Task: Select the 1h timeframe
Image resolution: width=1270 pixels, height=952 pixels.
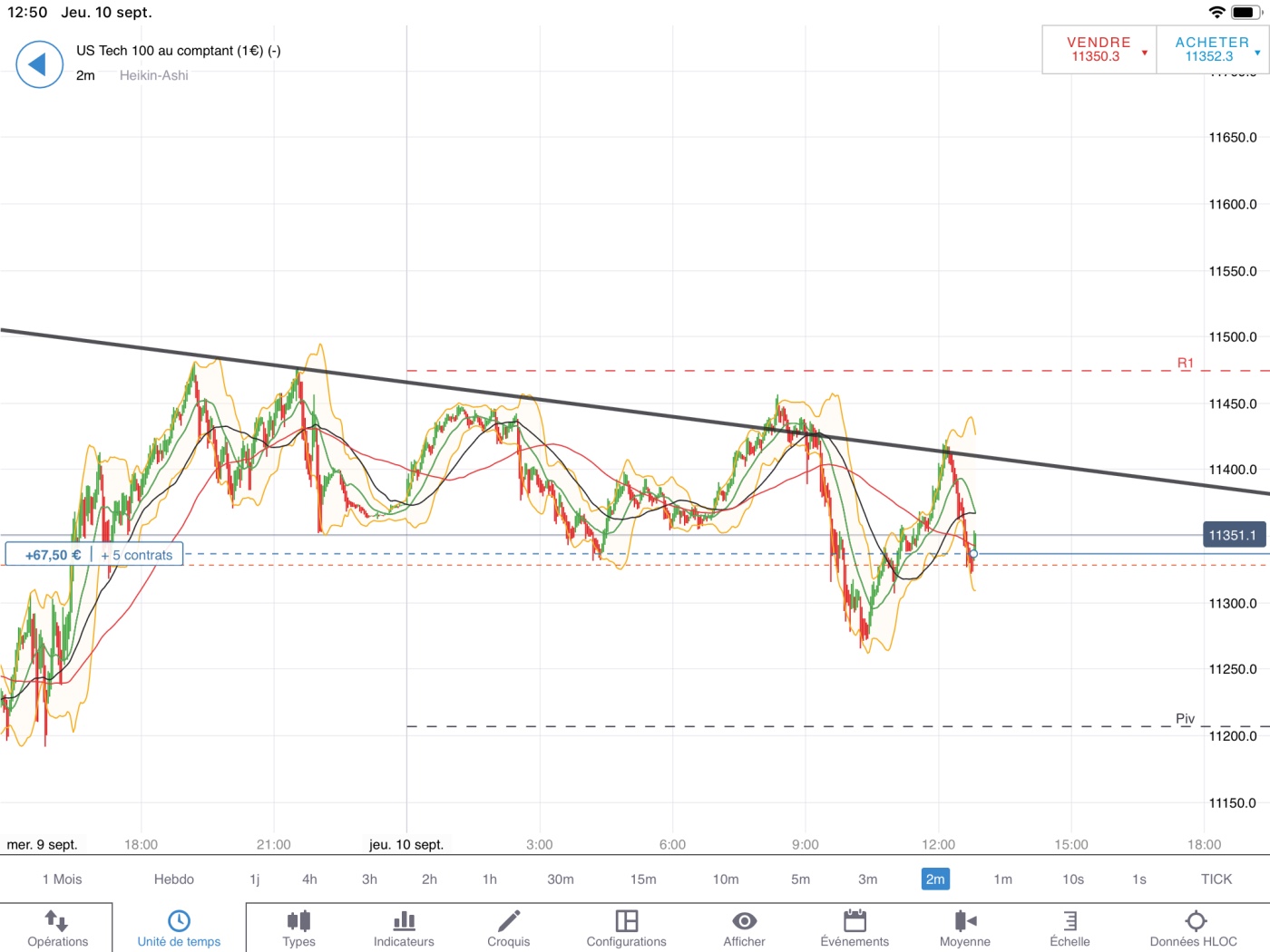Action: click(490, 879)
